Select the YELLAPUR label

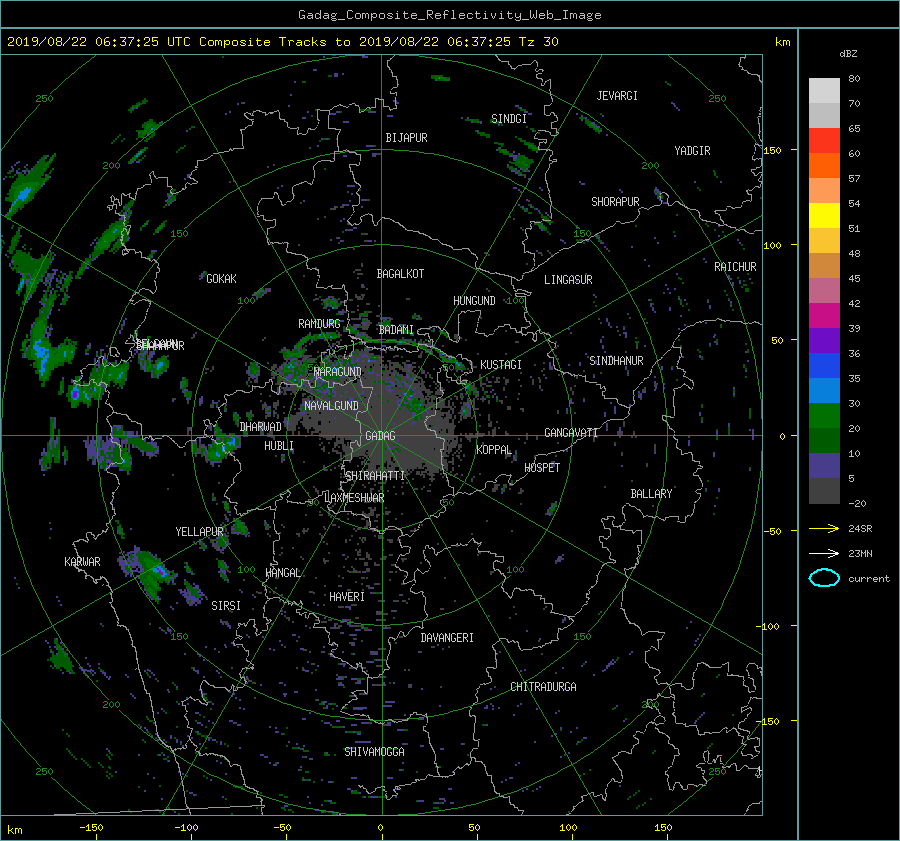pyautogui.click(x=199, y=532)
